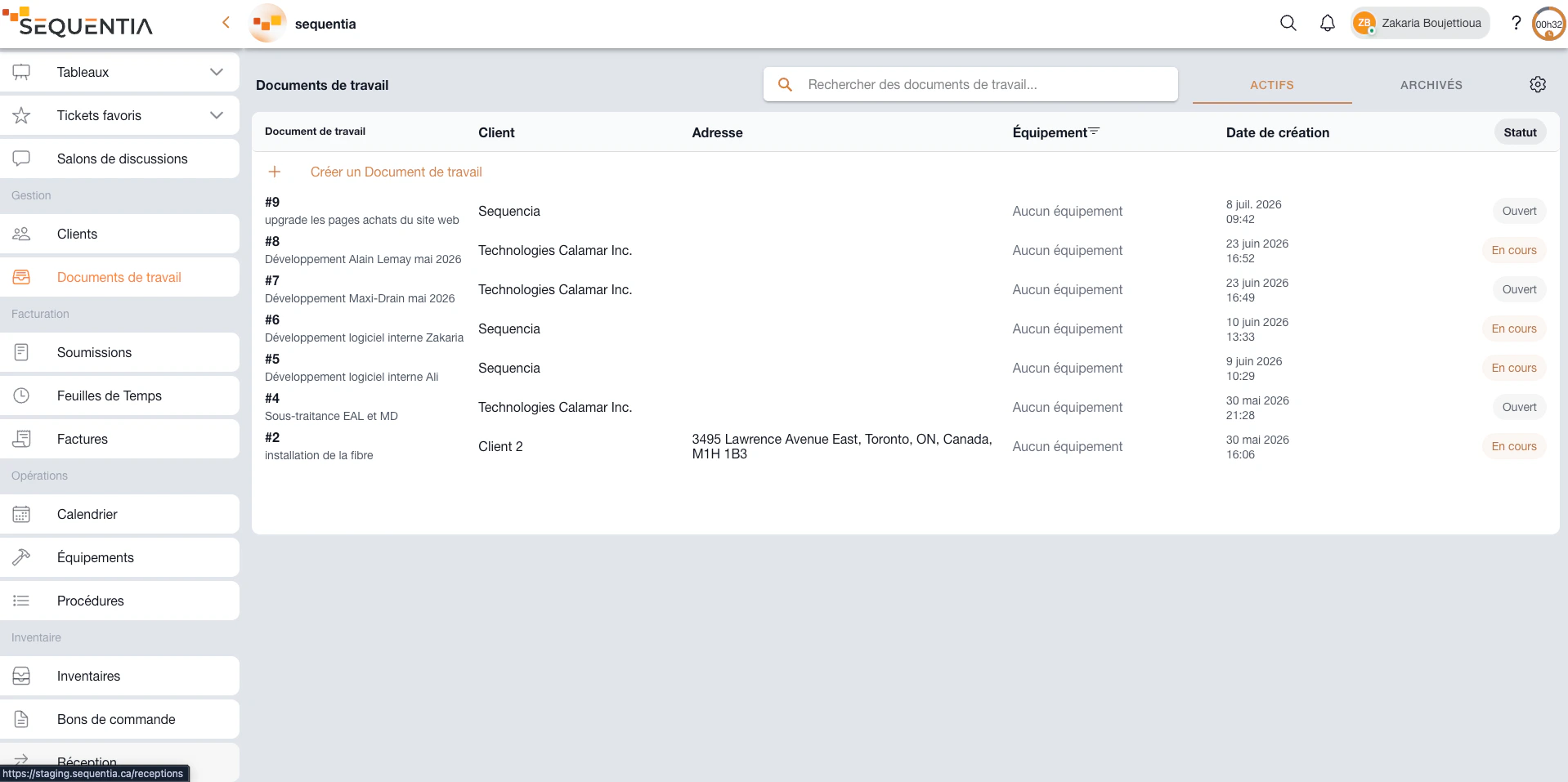Click the Soumissions document icon
The width and height of the screenshot is (1568, 782).
coord(21,352)
